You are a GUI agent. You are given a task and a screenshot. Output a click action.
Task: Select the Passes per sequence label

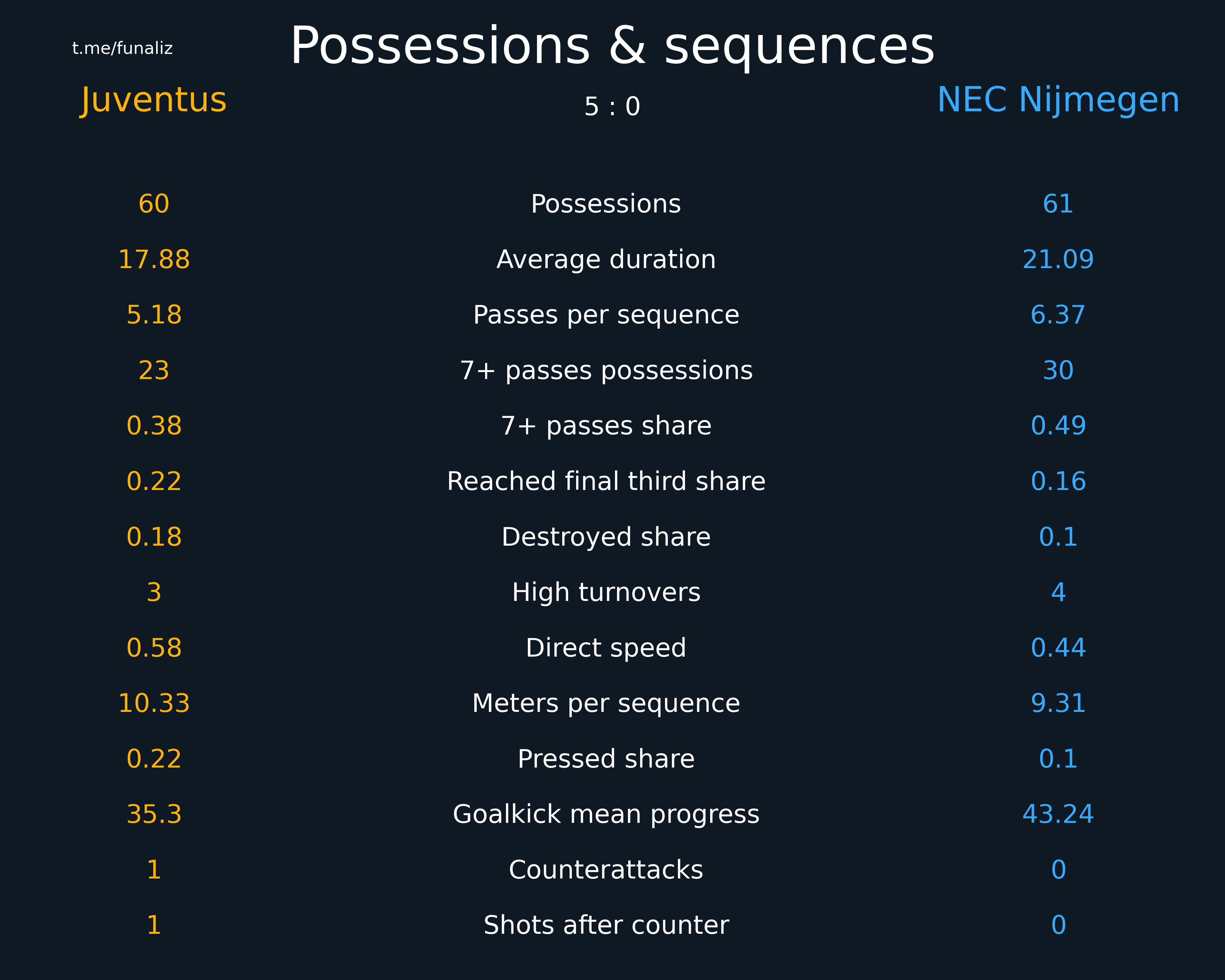606,315
